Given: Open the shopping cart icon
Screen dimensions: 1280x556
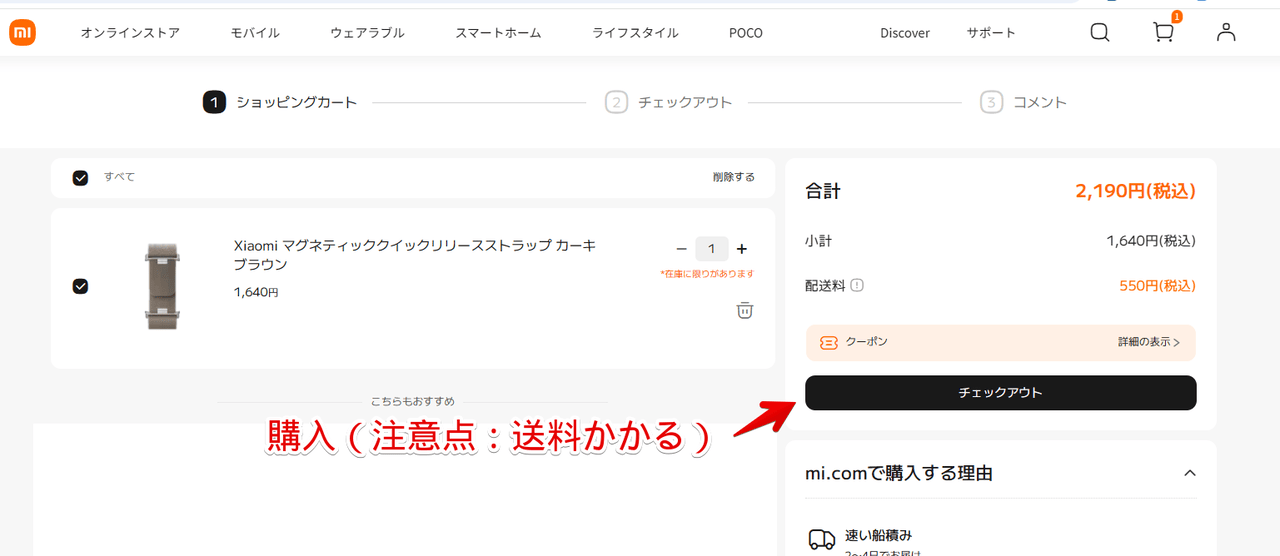Looking at the screenshot, I should click(1163, 32).
